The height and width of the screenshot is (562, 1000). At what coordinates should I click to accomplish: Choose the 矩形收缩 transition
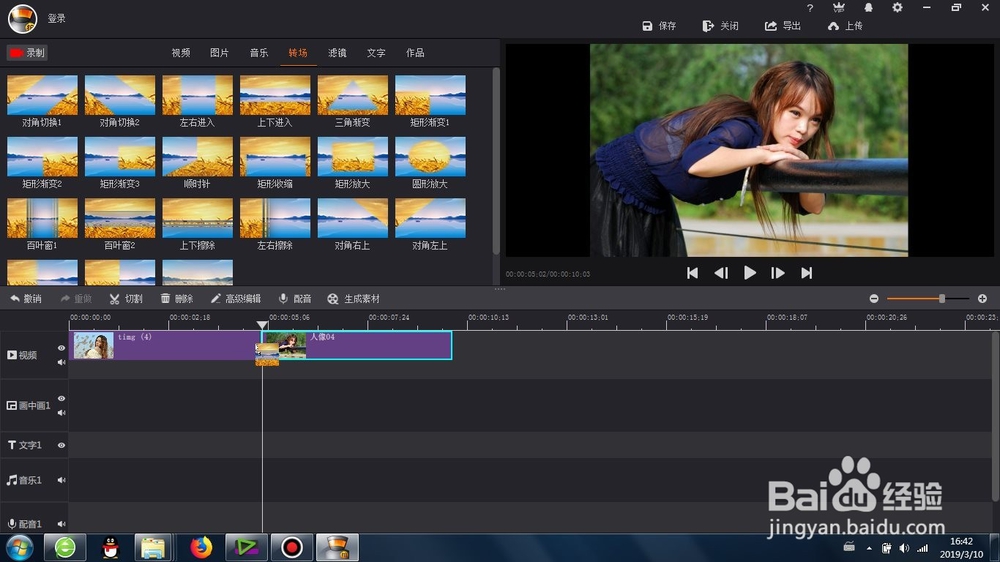click(275, 156)
